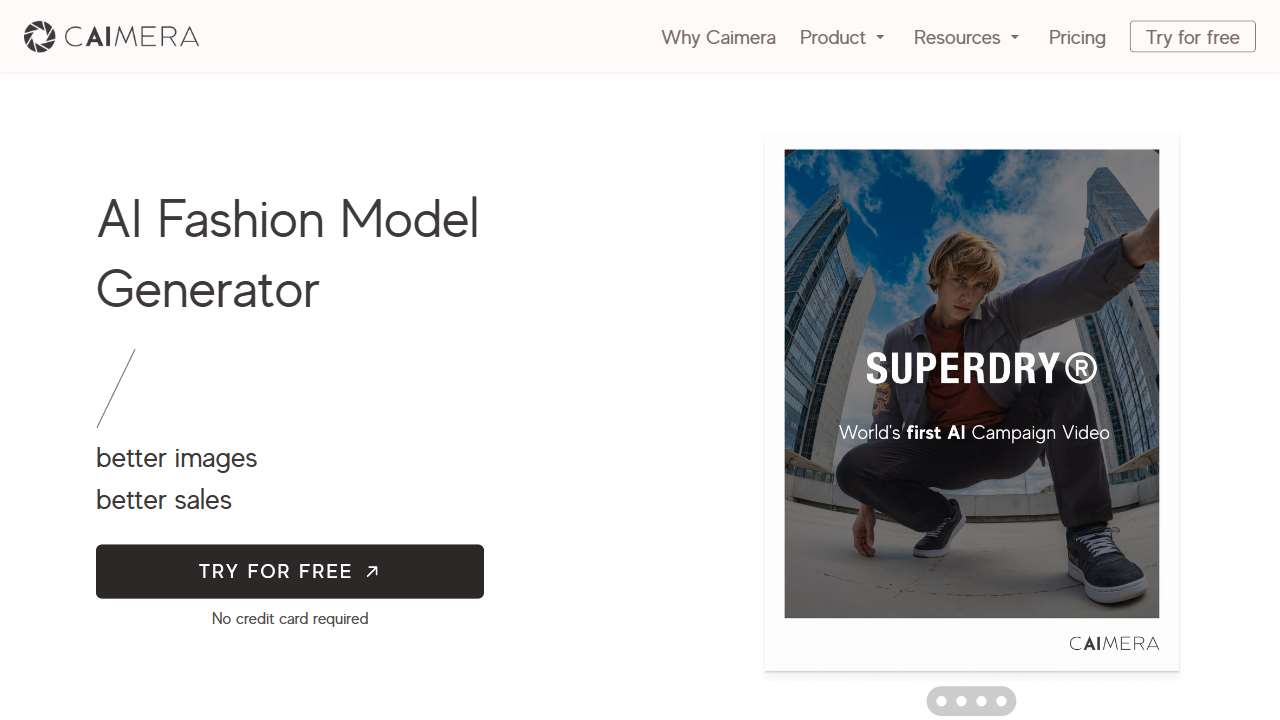1280x720 pixels.
Task: Open the Product menu
Action: (x=832, y=37)
